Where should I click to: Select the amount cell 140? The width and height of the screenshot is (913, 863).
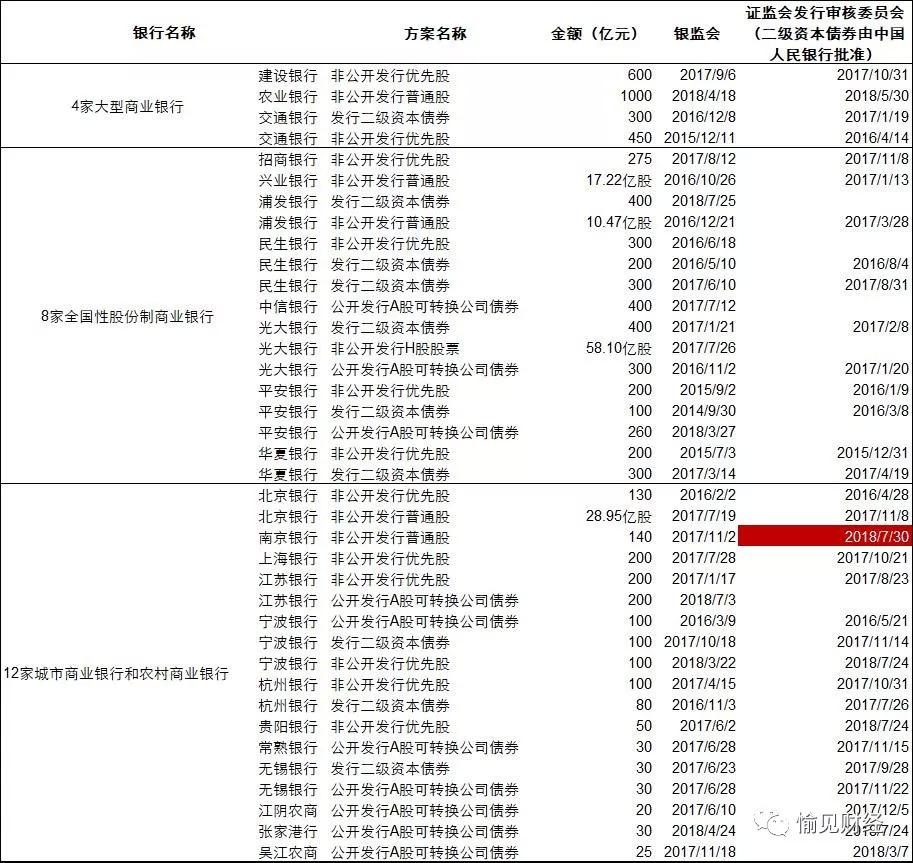(x=640, y=537)
